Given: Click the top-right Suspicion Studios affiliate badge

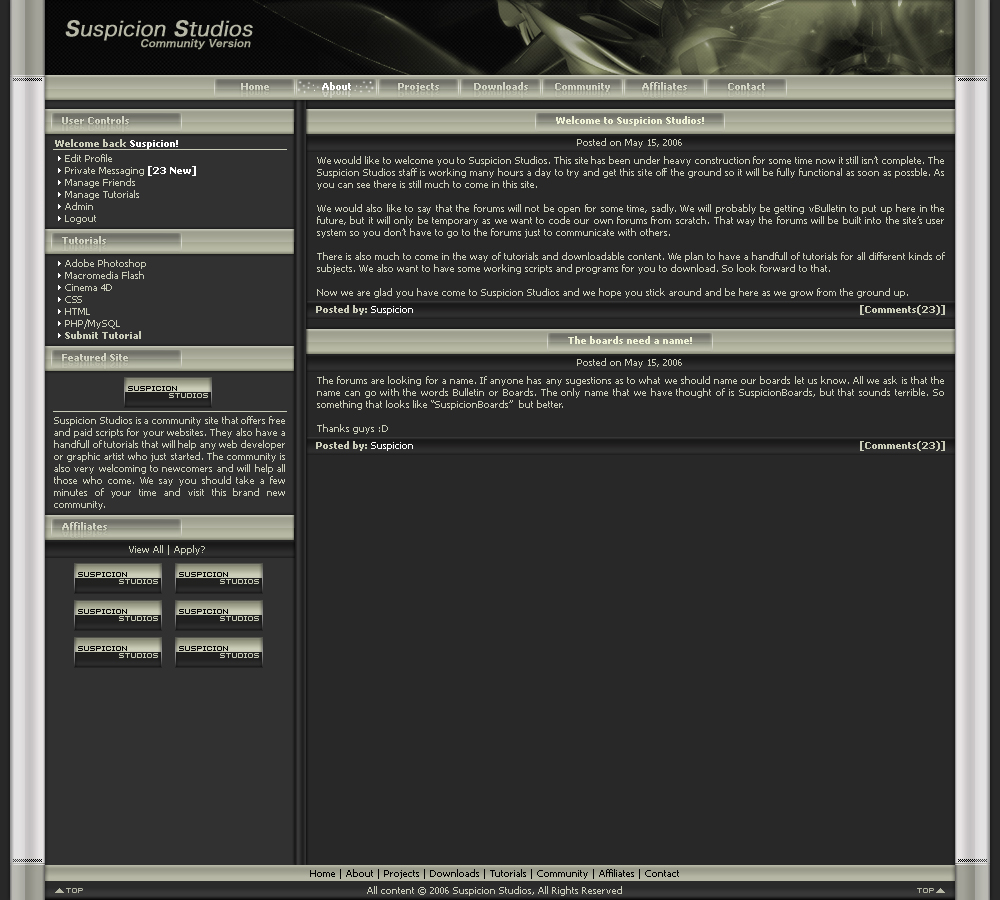Looking at the screenshot, I should point(218,577).
